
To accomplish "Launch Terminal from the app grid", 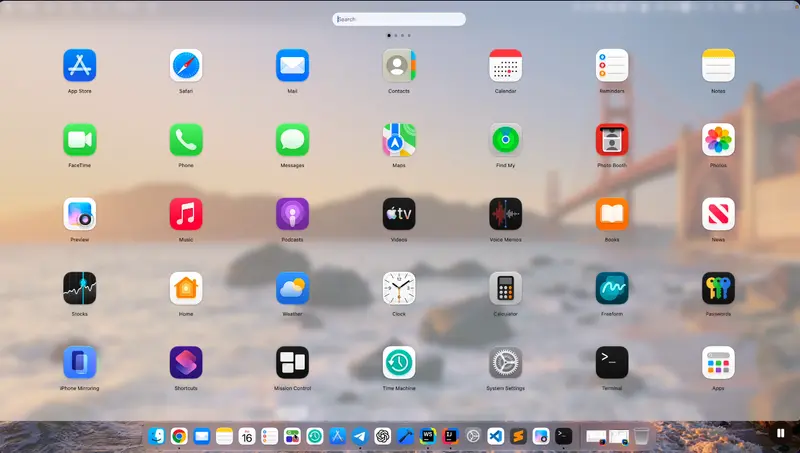I will [x=612, y=363].
